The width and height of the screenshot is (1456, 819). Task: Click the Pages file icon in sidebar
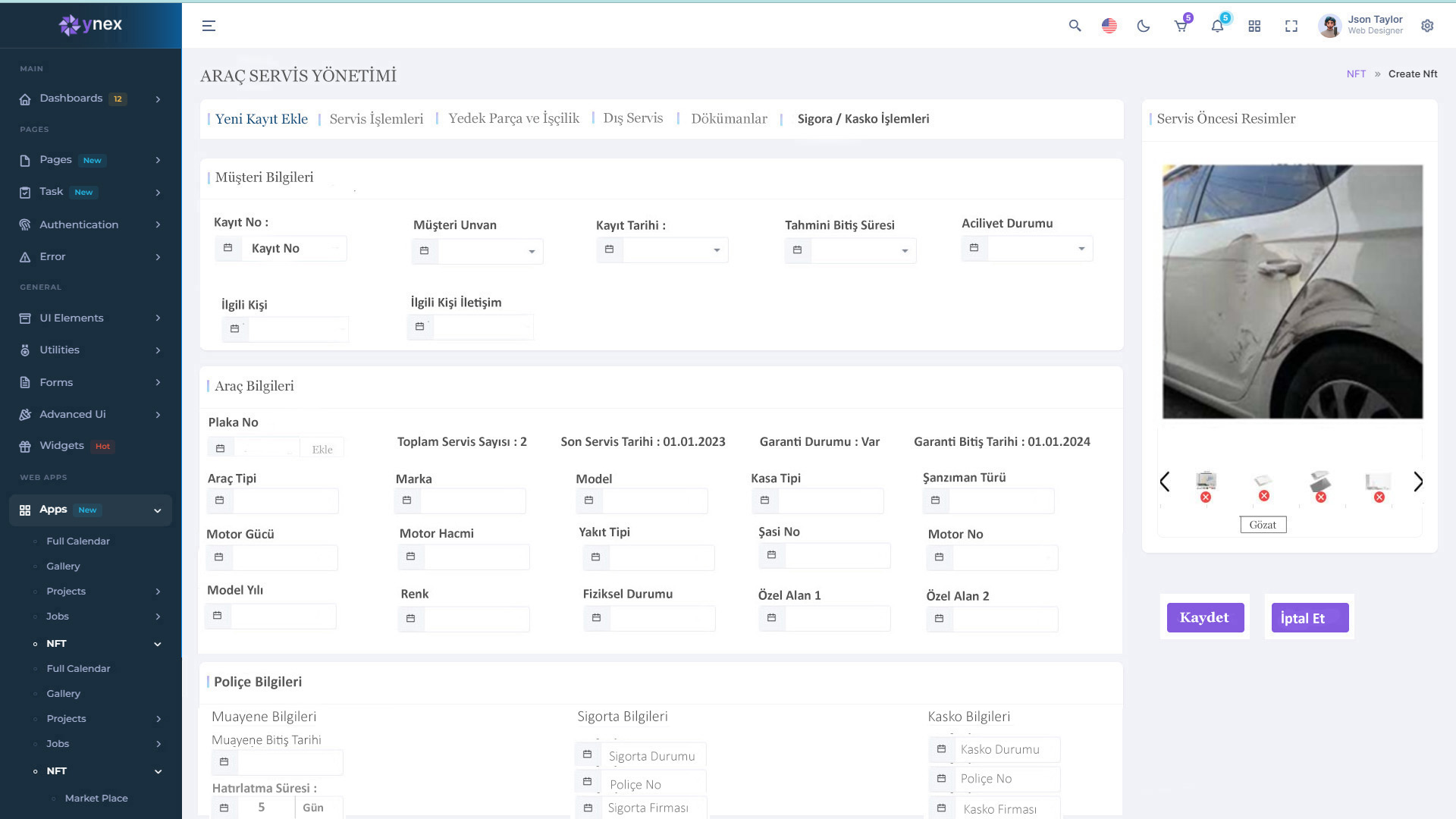point(25,160)
